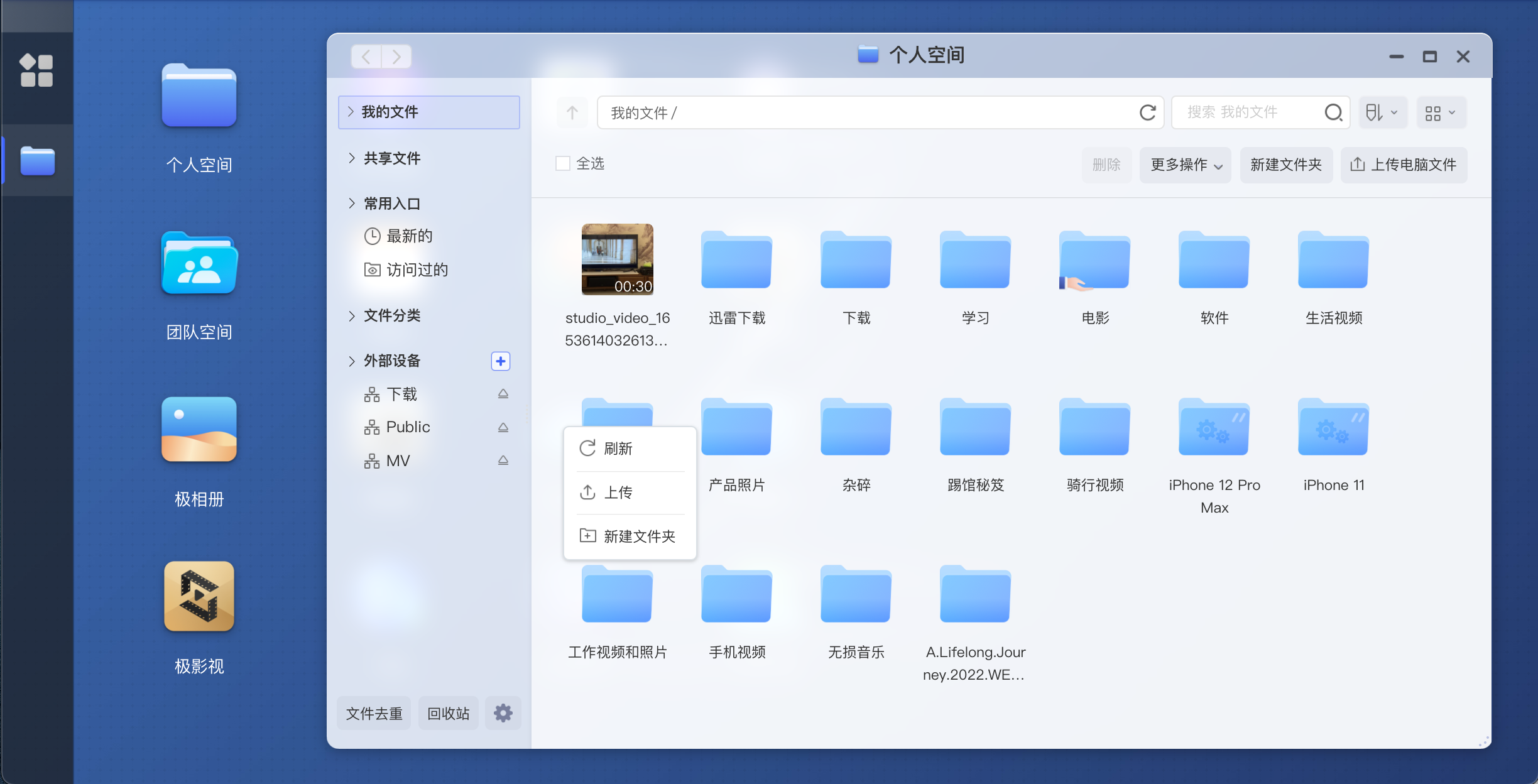Open the 极影视 app icon

click(x=199, y=596)
